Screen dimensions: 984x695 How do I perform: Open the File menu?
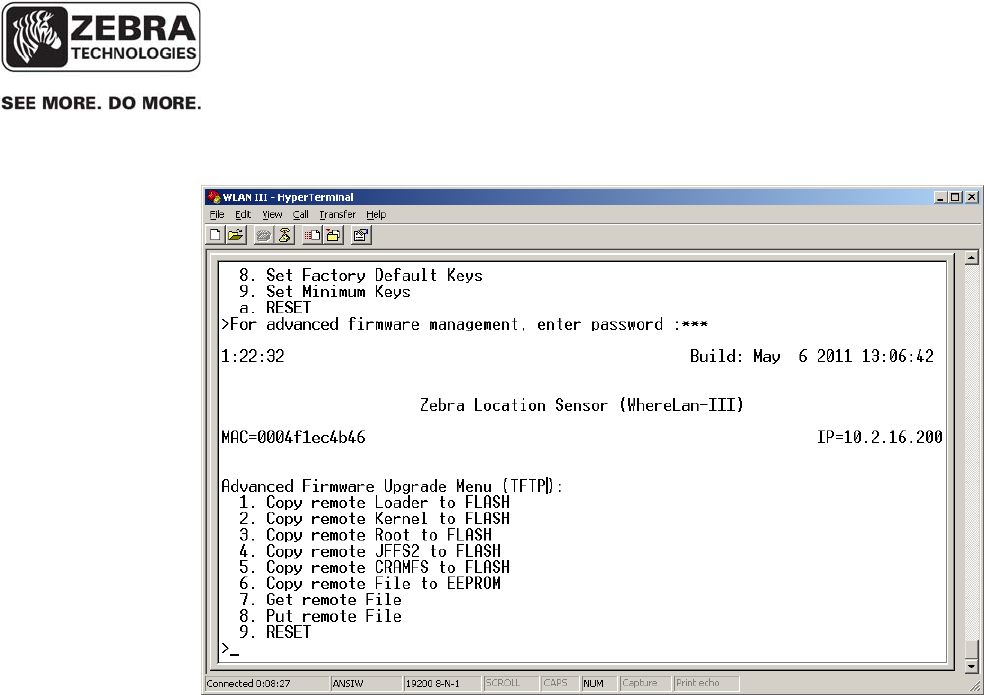tap(217, 215)
